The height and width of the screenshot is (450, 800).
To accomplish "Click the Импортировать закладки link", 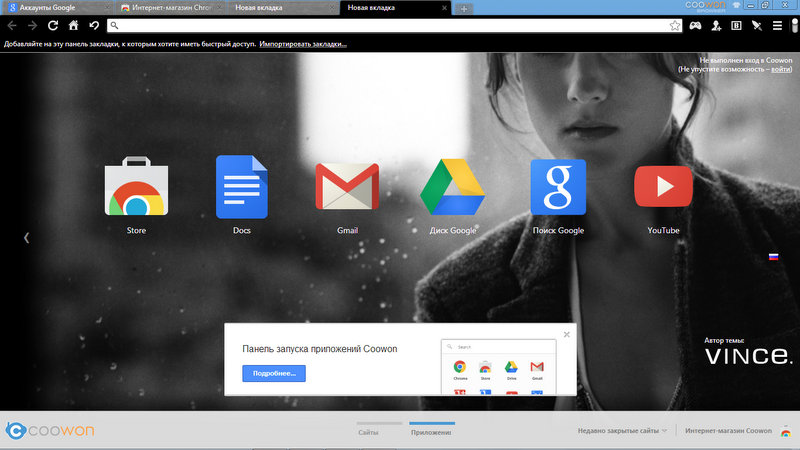I will pos(303,44).
